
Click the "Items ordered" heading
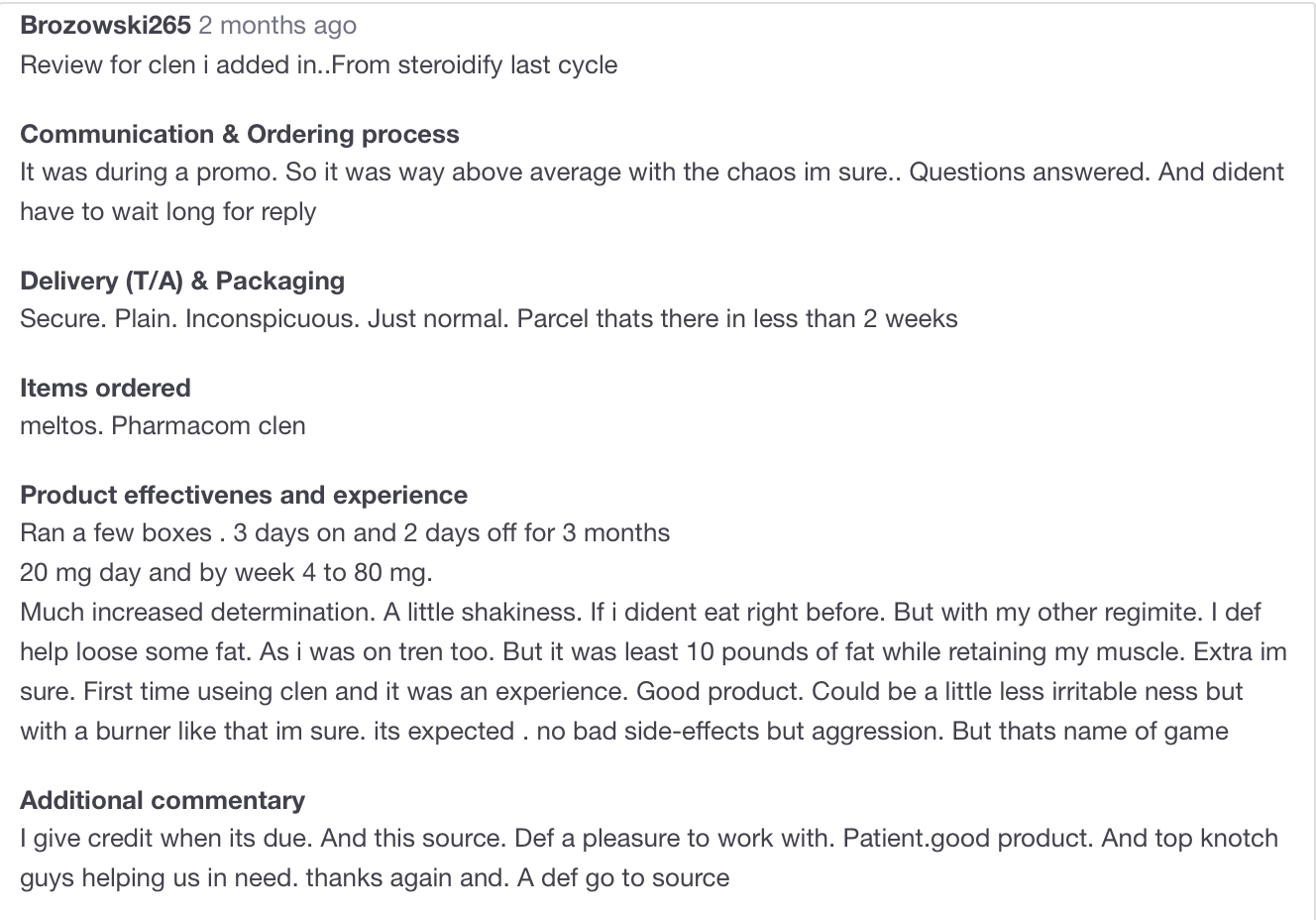point(105,388)
